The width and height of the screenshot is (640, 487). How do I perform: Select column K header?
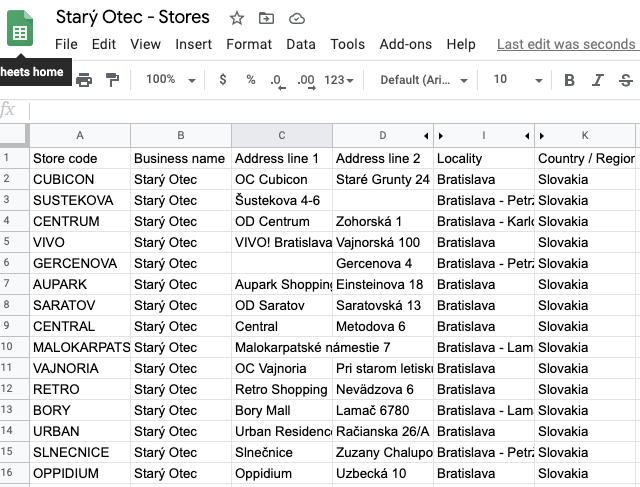pos(585,136)
